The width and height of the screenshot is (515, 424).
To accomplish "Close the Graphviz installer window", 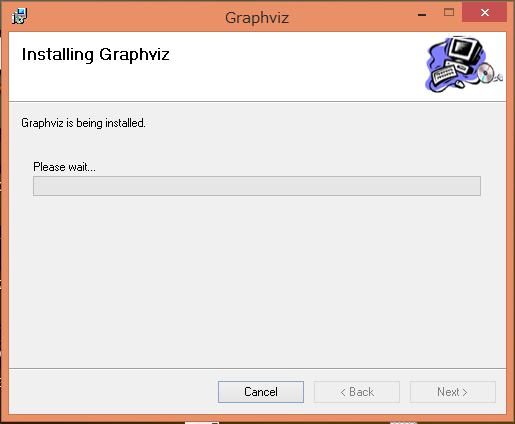I will point(485,13).
